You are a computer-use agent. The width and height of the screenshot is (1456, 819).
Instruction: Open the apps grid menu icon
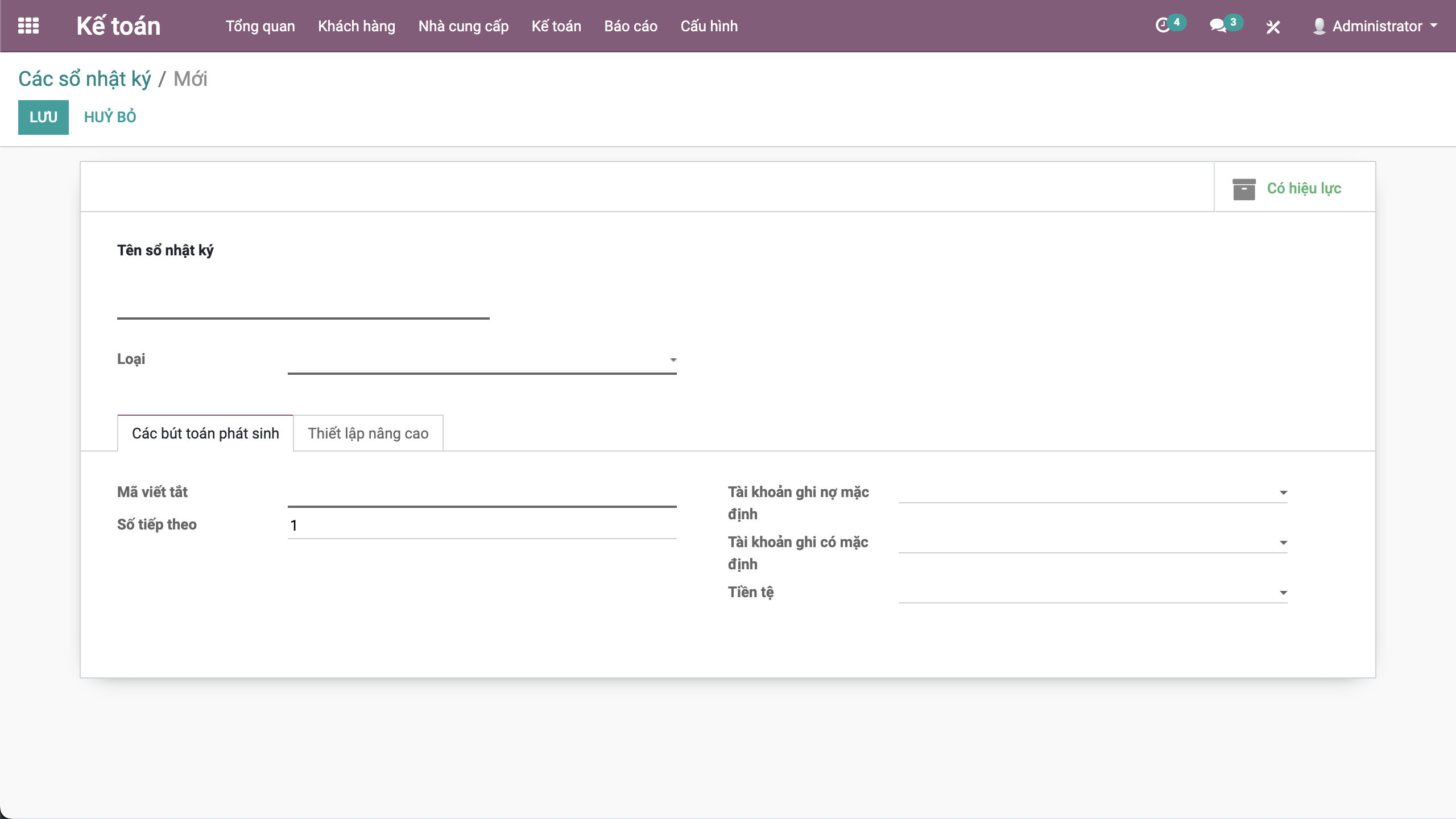point(28,26)
